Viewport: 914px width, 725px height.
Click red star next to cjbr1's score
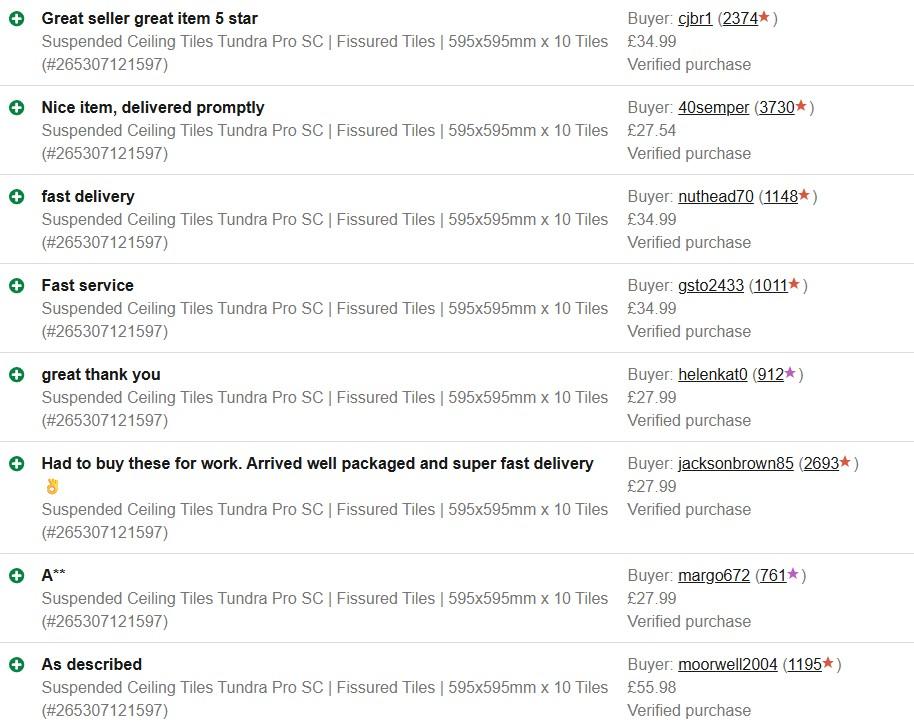pos(765,17)
